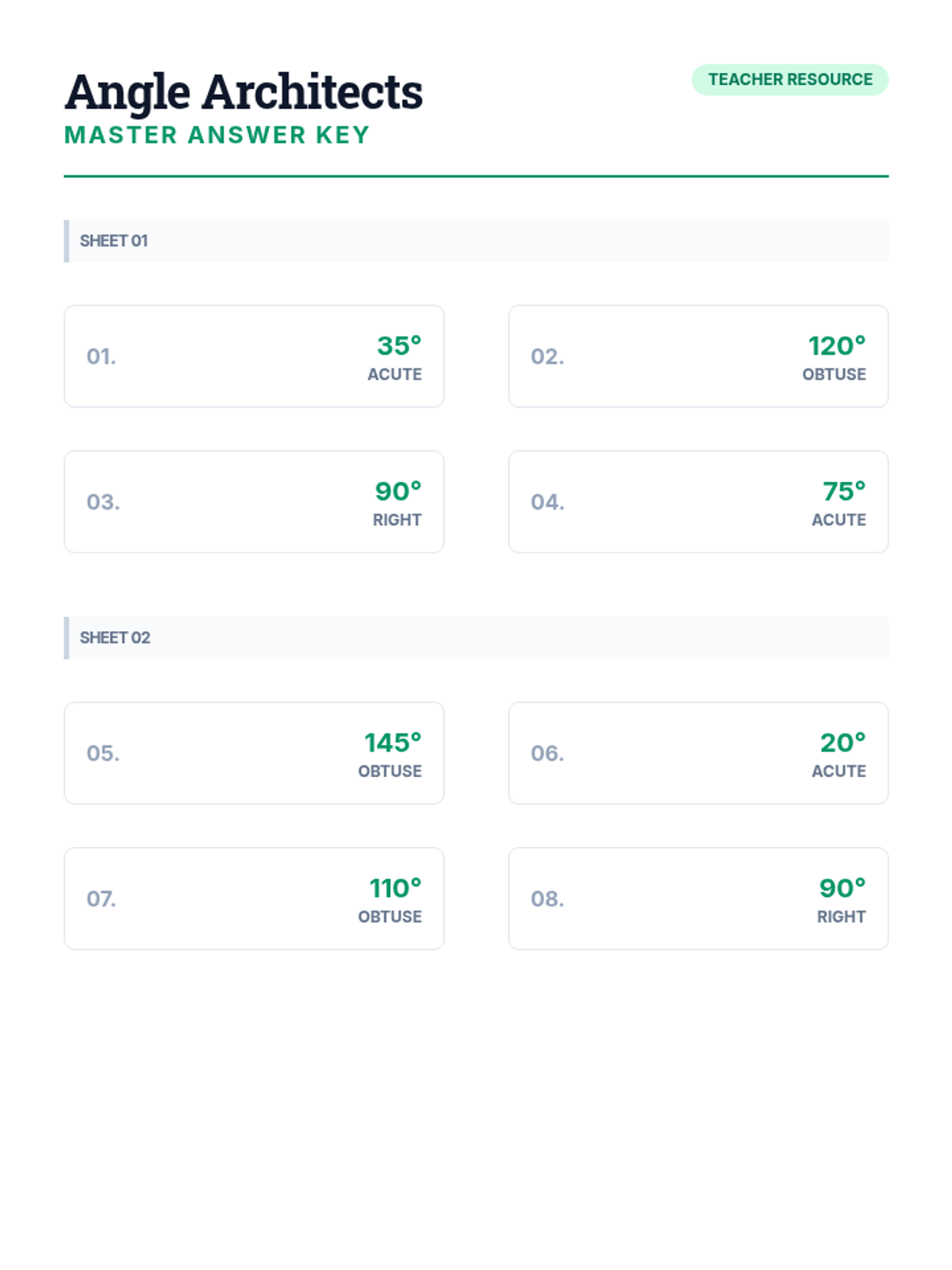This screenshot has height=1270, width=952.
Task: Choose answer card 07 with 110° obtuse
Action: pos(254,899)
